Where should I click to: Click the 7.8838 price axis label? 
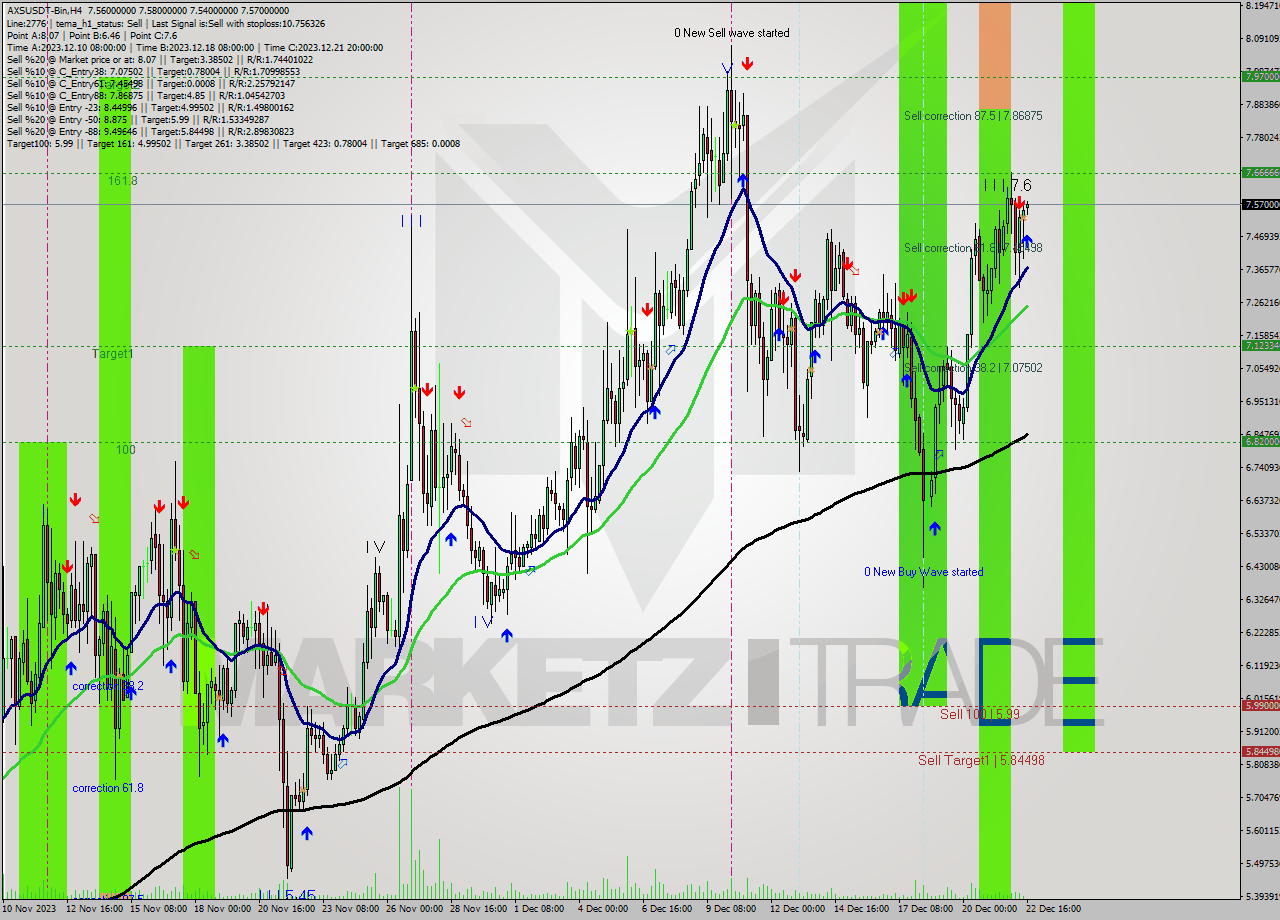tap(1262, 104)
